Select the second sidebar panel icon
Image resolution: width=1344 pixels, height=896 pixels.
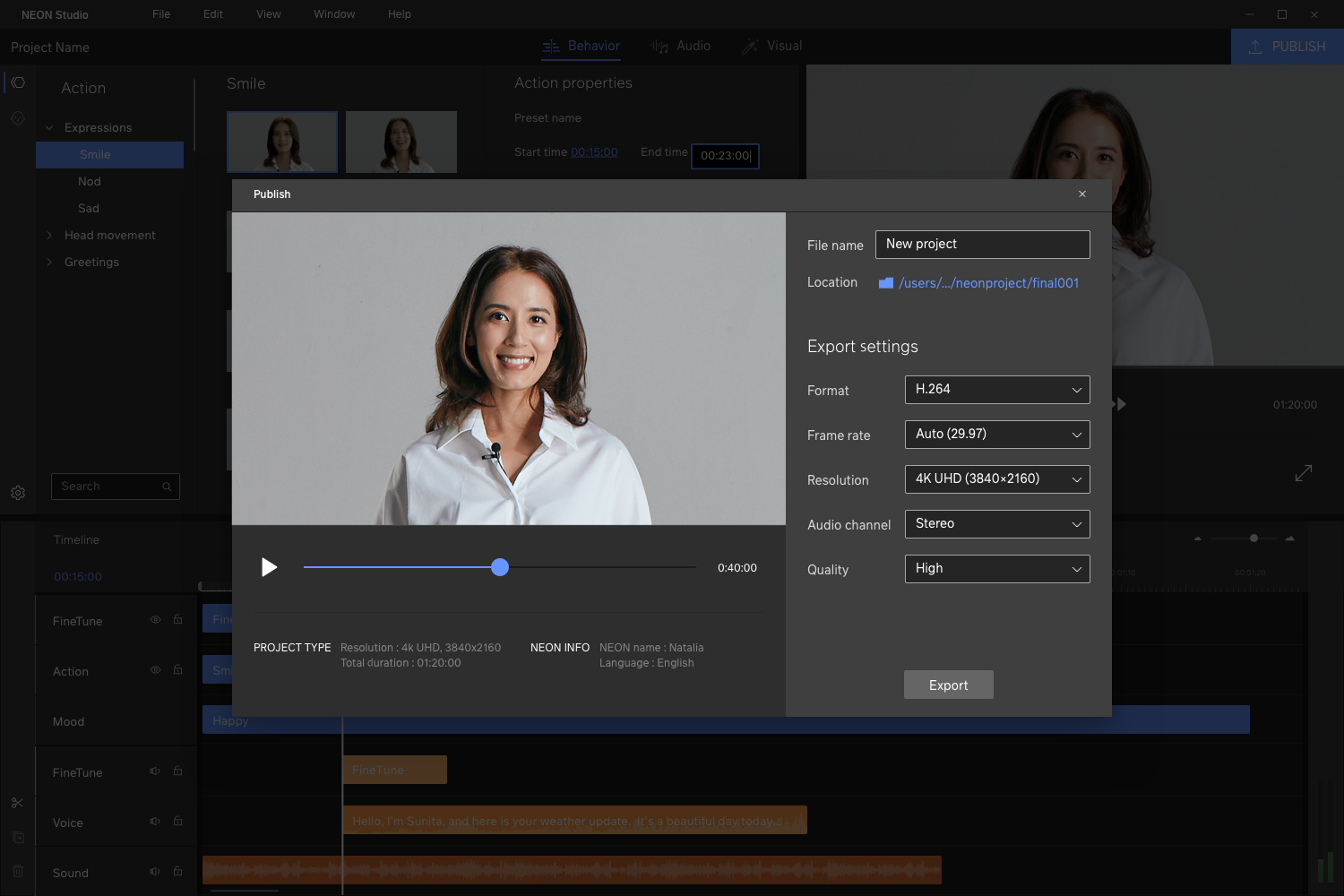coord(18,118)
